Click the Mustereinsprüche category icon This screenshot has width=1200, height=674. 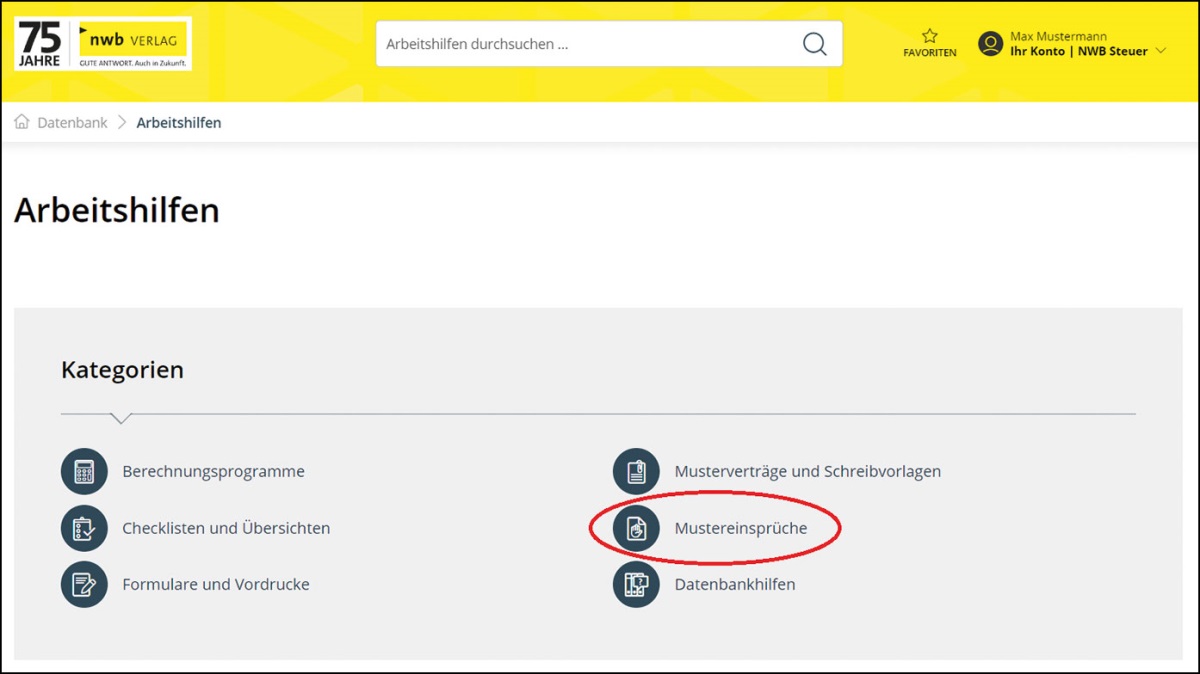point(636,528)
